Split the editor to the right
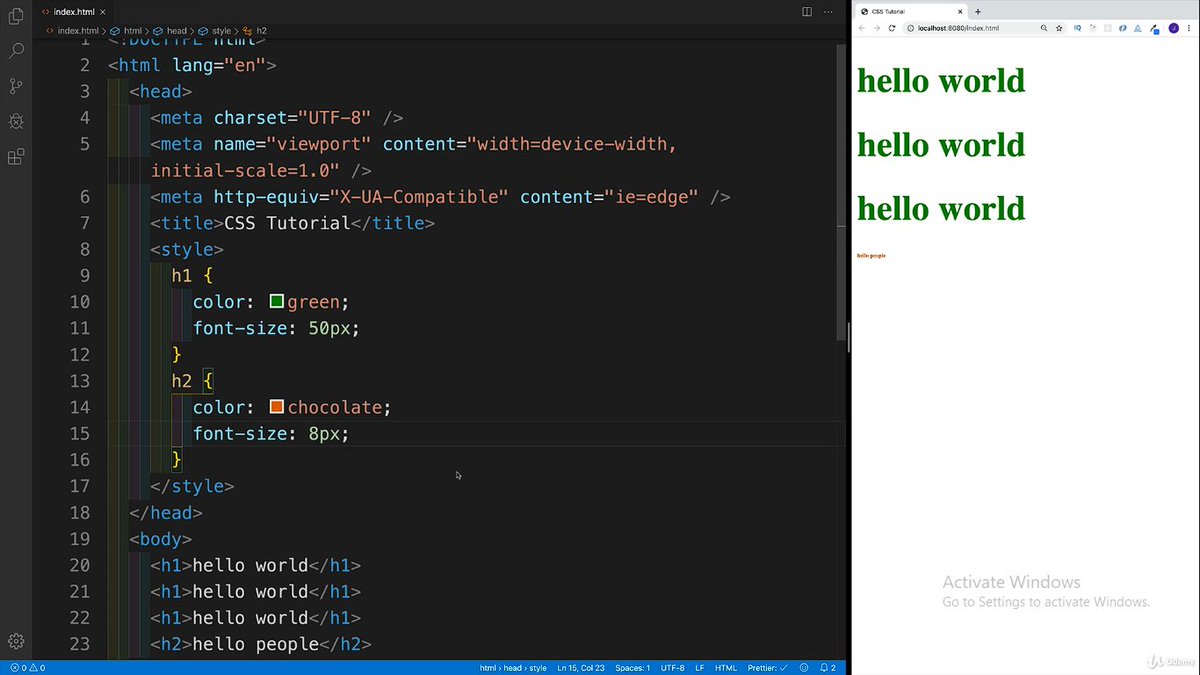Screen dimensions: 1200x675 (x=807, y=11)
